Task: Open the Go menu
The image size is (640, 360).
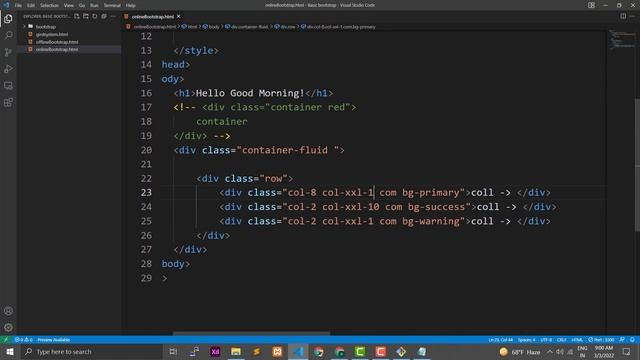Action: point(82,5)
